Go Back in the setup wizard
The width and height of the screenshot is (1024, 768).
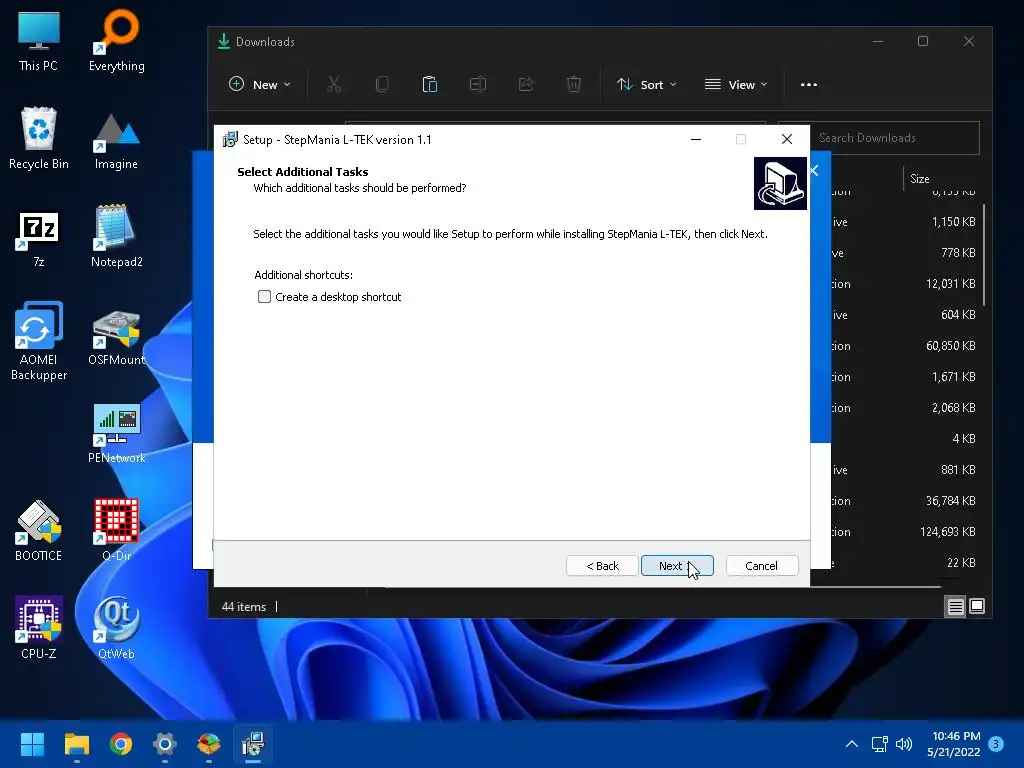click(602, 566)
